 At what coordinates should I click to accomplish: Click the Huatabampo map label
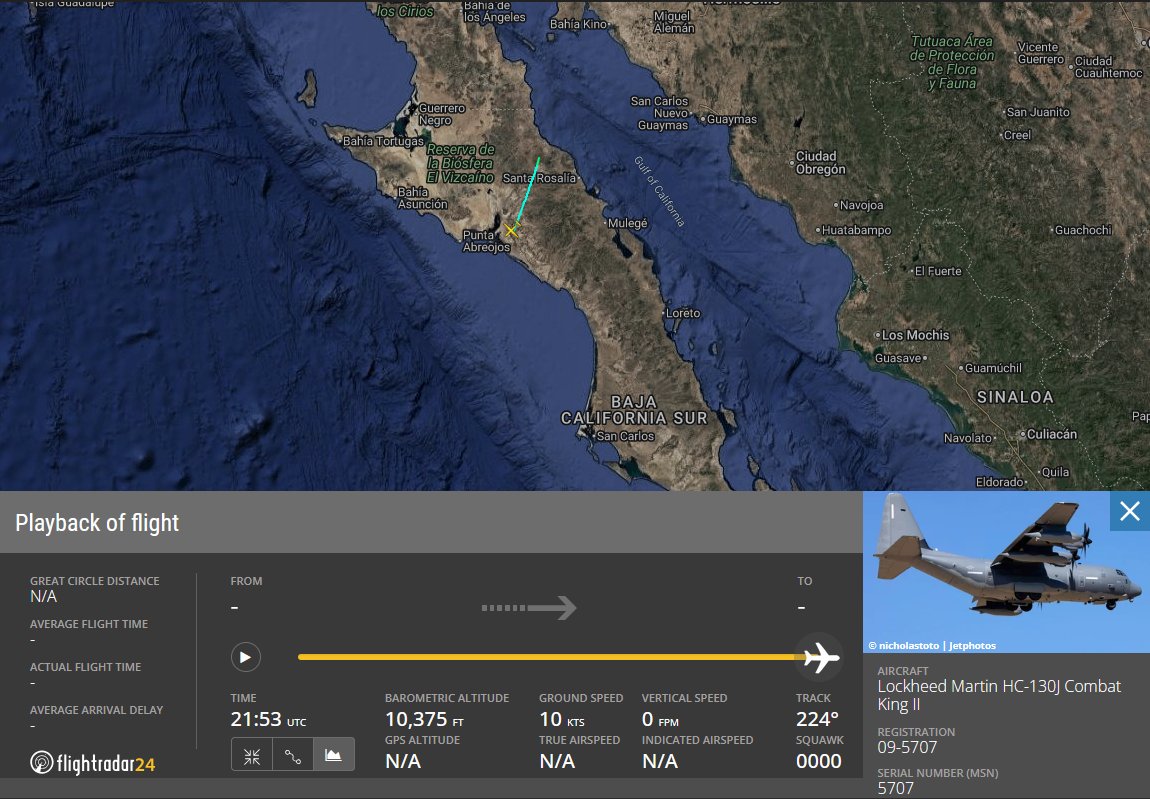click(x=856, y=230)
